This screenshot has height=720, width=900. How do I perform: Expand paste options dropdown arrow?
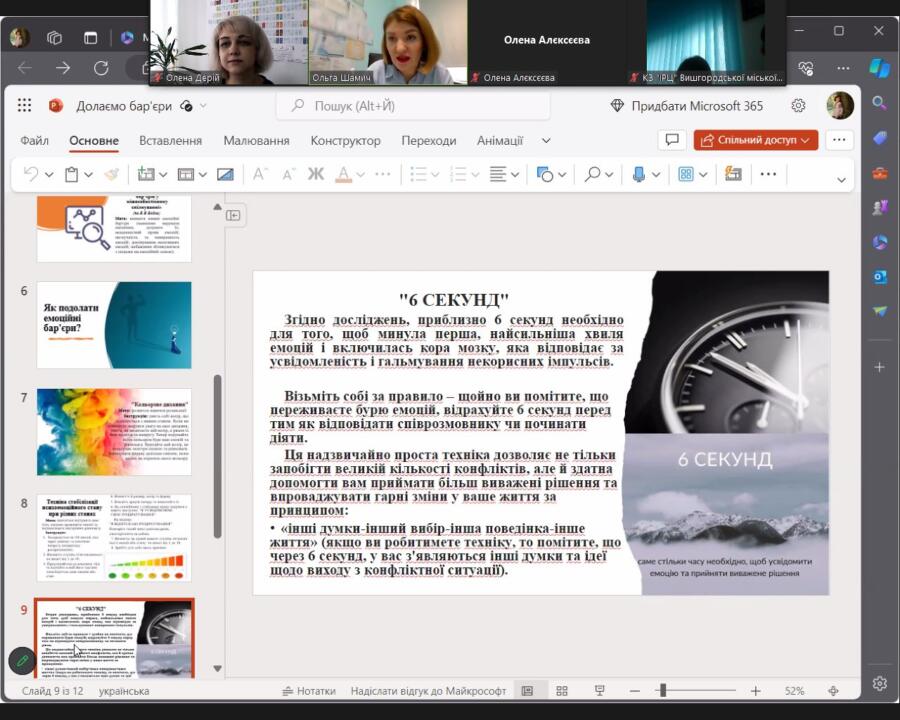tap(88, 175)
